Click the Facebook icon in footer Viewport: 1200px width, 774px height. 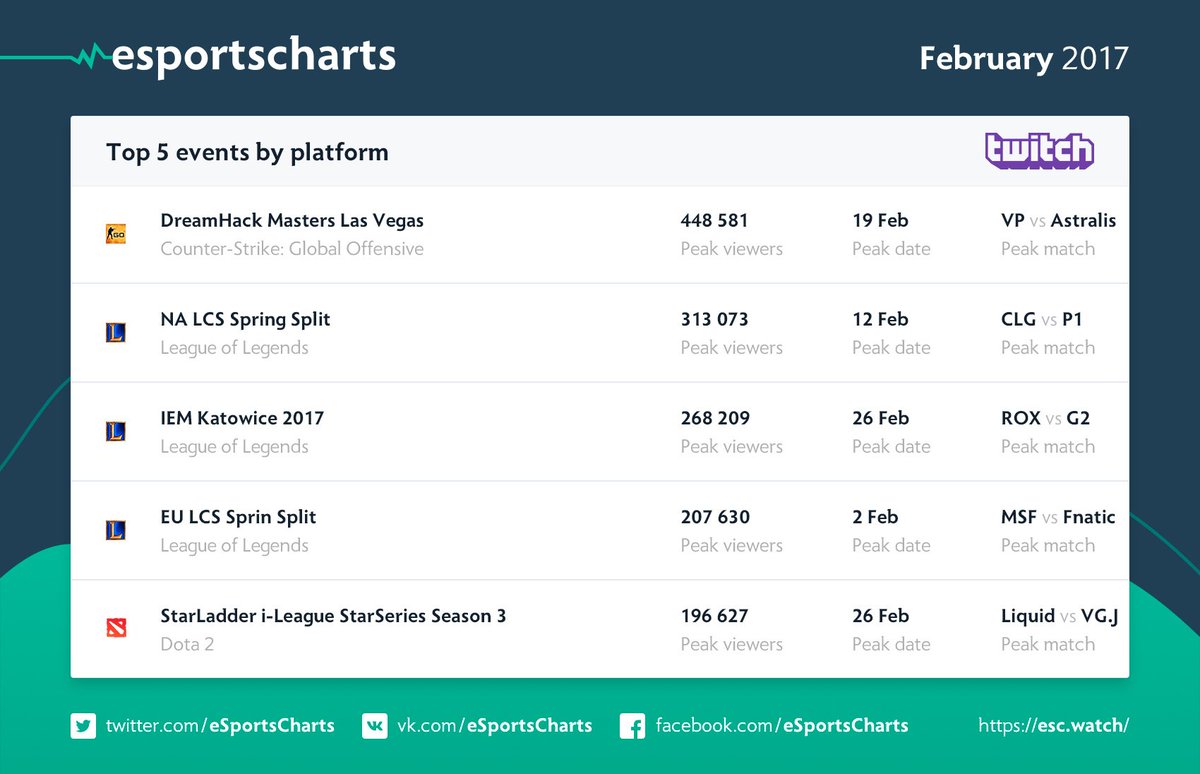point(632,725)
